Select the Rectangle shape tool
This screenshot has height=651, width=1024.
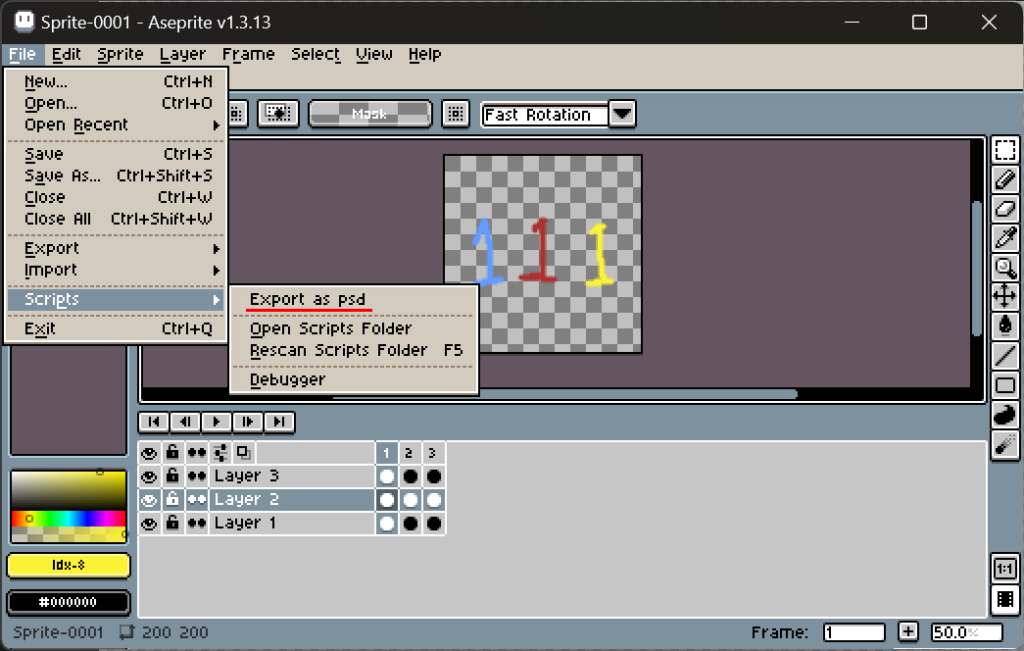pyautogui.click(x=1005, y=385)
